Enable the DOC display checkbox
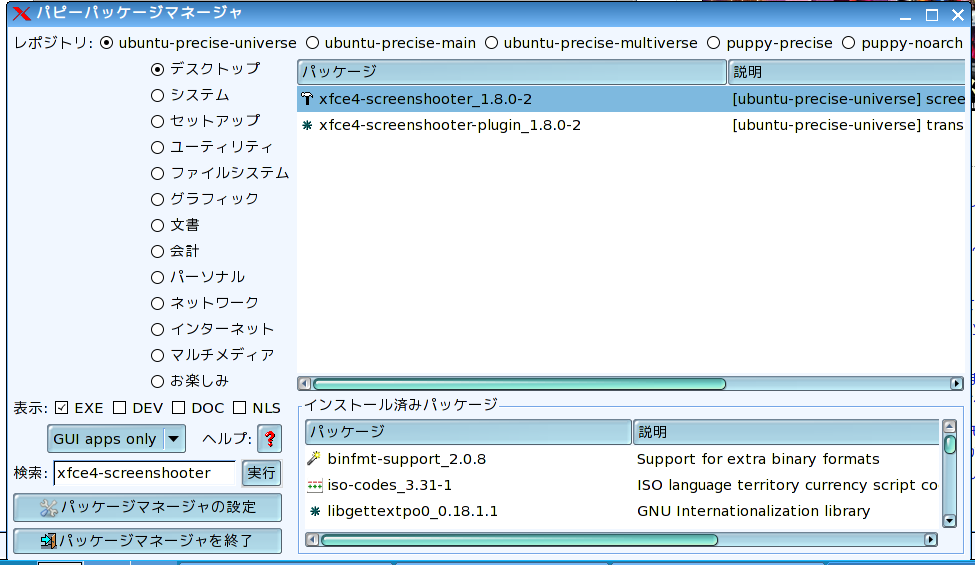Viewport: 975px width, 565px height. (178, 408)
